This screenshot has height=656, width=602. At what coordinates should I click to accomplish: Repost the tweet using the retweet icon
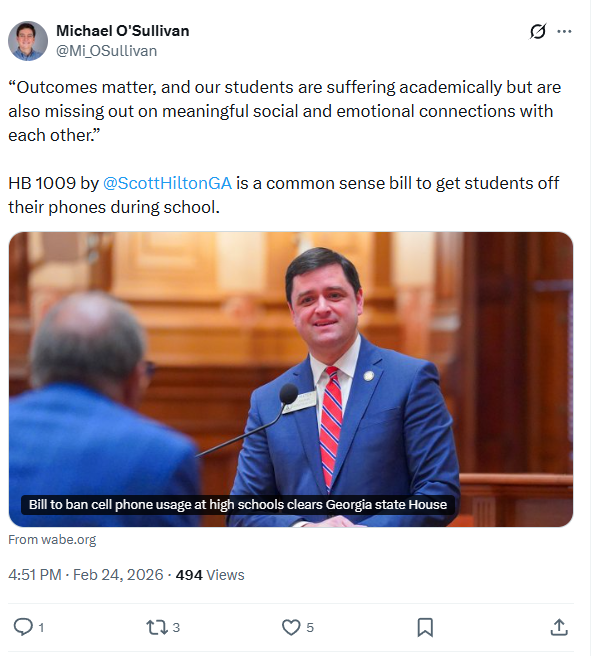click(156, 627)
